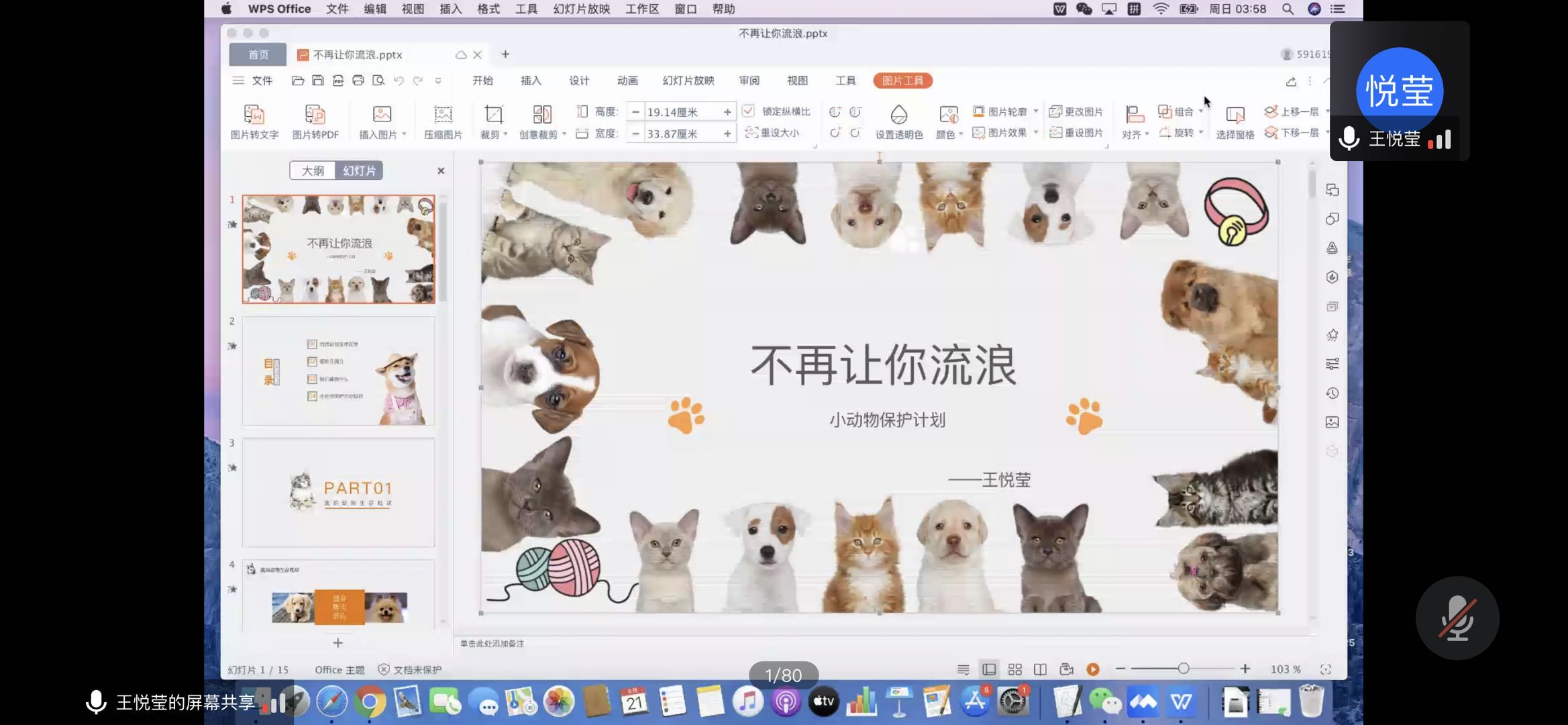The height and width of the screenshot is (725, 1568).
Task: Click the 压缩图片 compress picture icon
Action: tap(443, 115)
